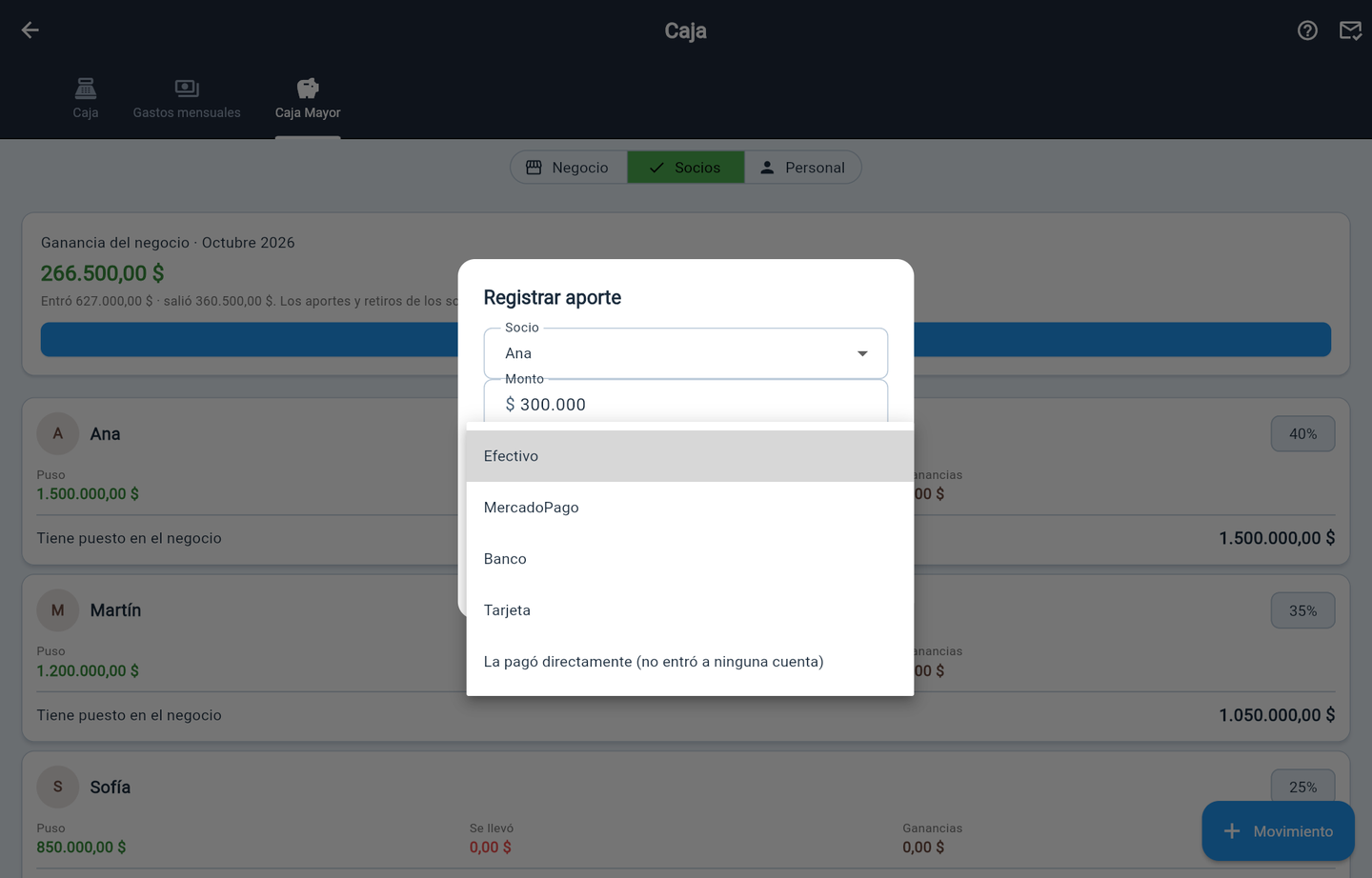1372x878 pixels.
Task: Click the cash register icon
Action: 86,89
